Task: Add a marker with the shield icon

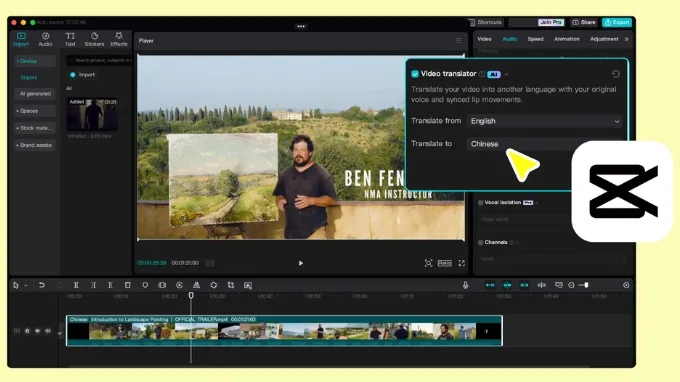Action: click(145, 285)
